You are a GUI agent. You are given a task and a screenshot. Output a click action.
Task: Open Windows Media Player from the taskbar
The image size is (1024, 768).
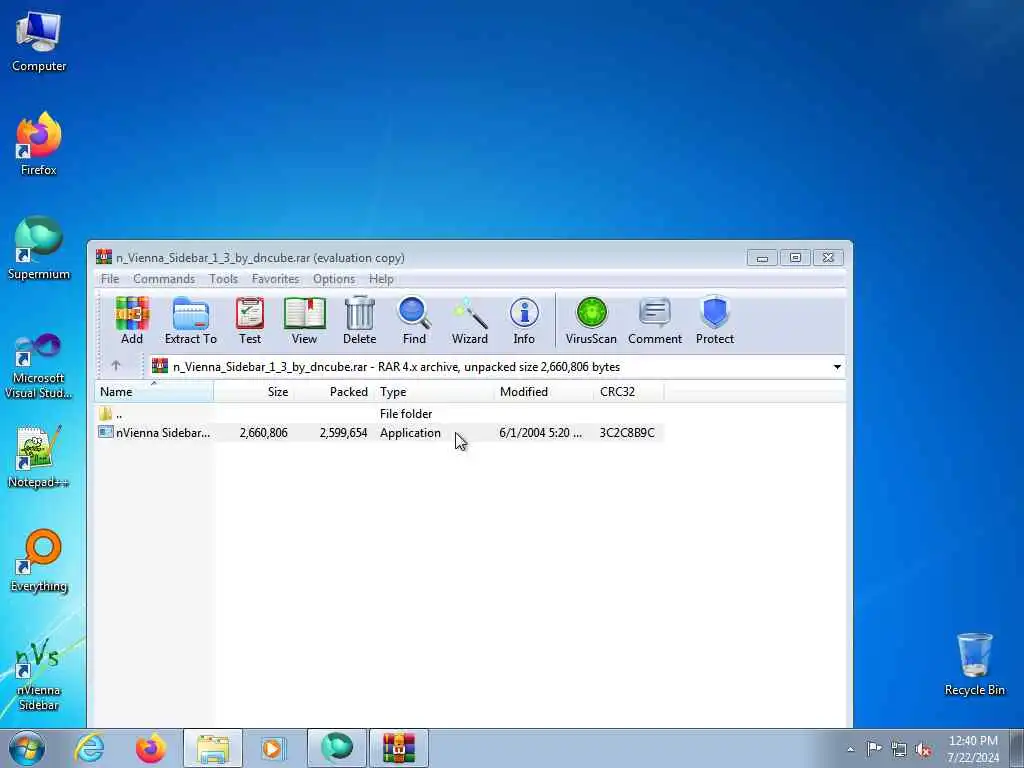(273, 748)
